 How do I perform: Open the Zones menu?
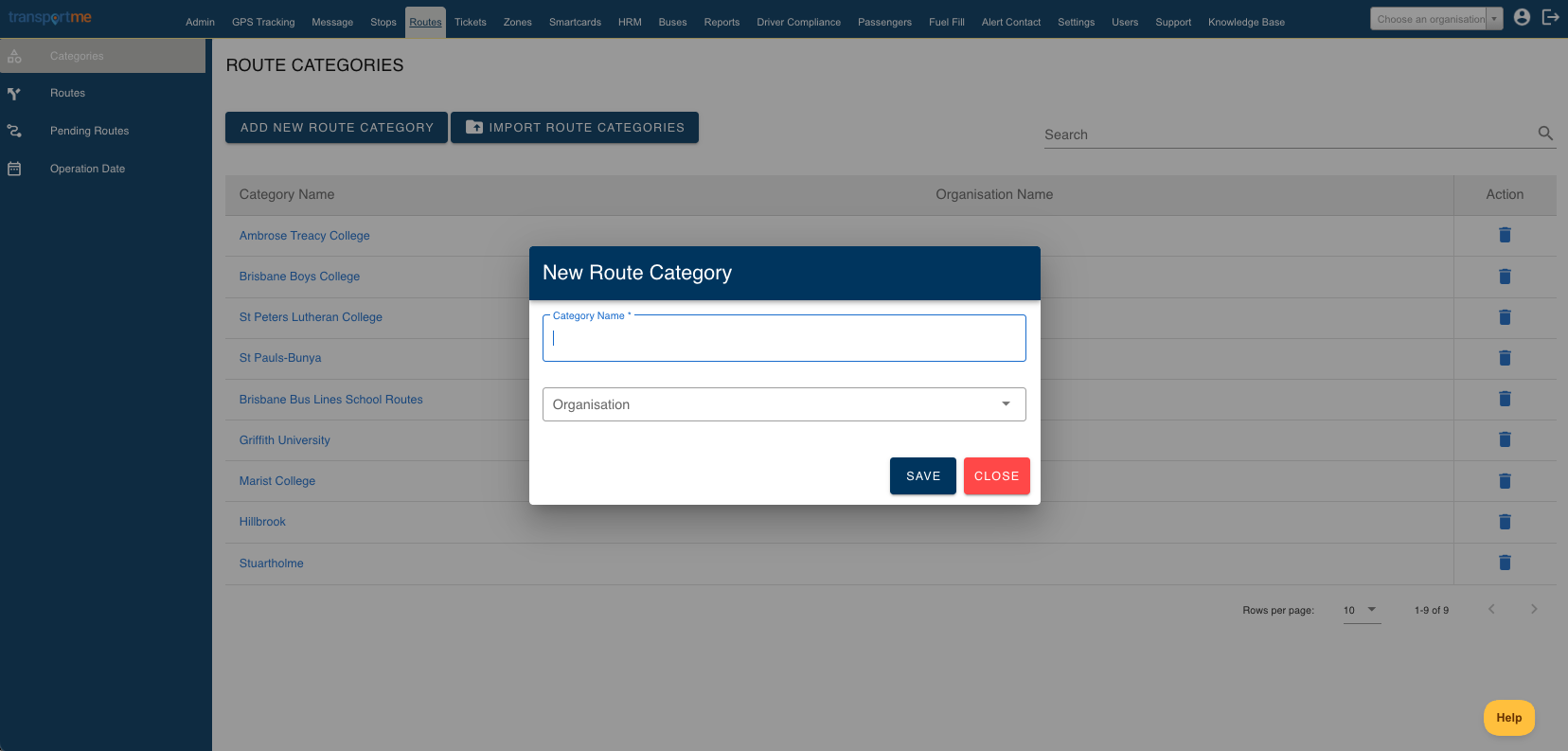518,22
